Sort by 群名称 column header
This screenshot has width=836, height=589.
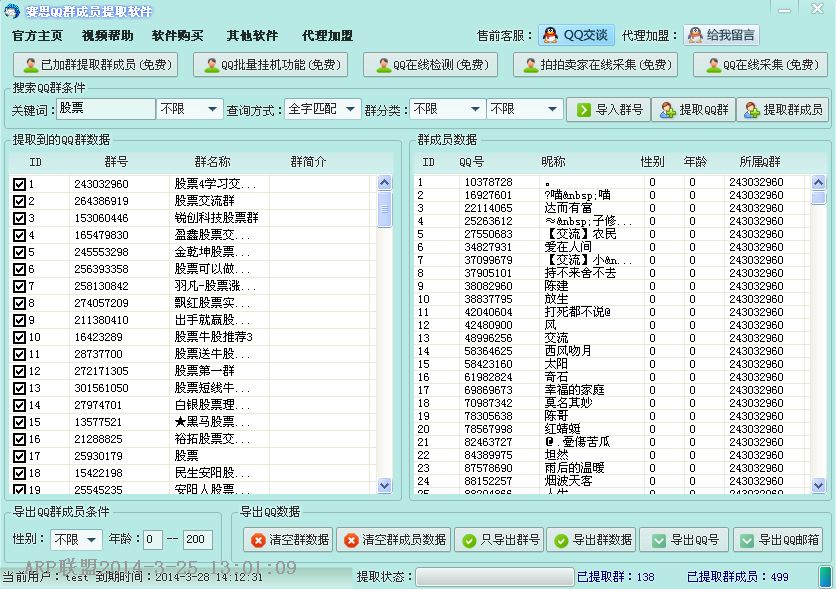coord(212,162)
